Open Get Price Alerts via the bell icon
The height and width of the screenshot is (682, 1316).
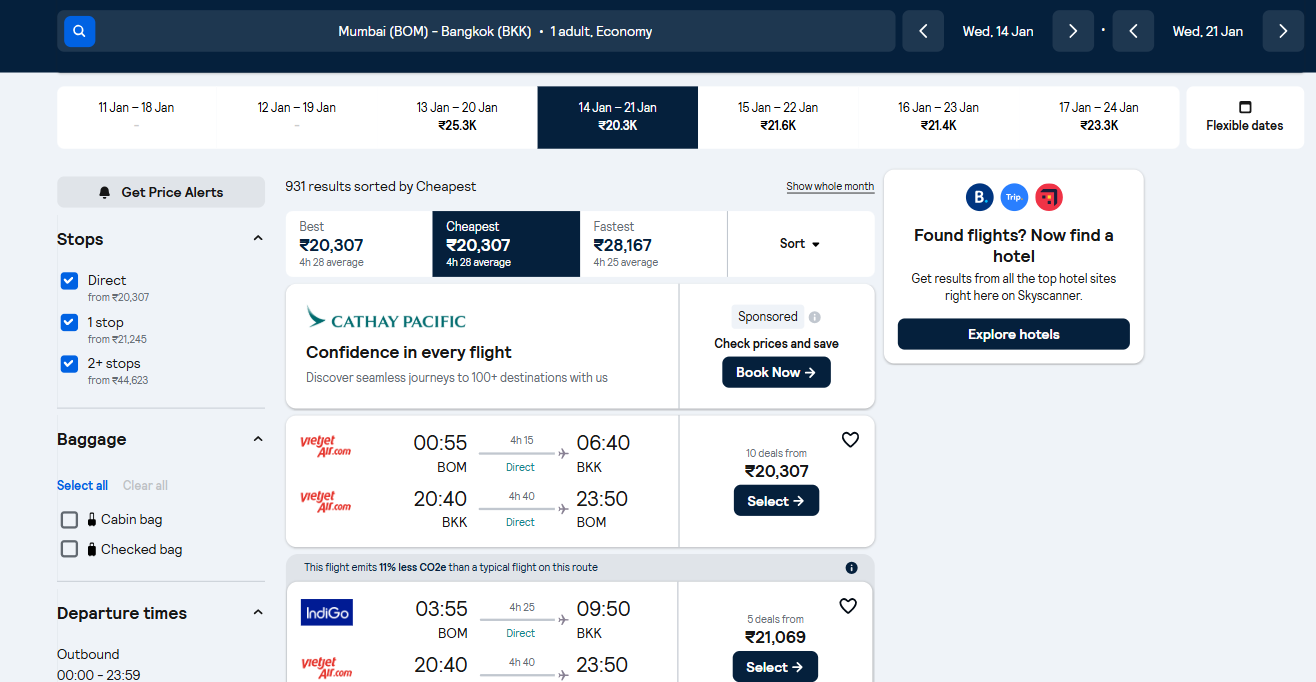[104, 191]
